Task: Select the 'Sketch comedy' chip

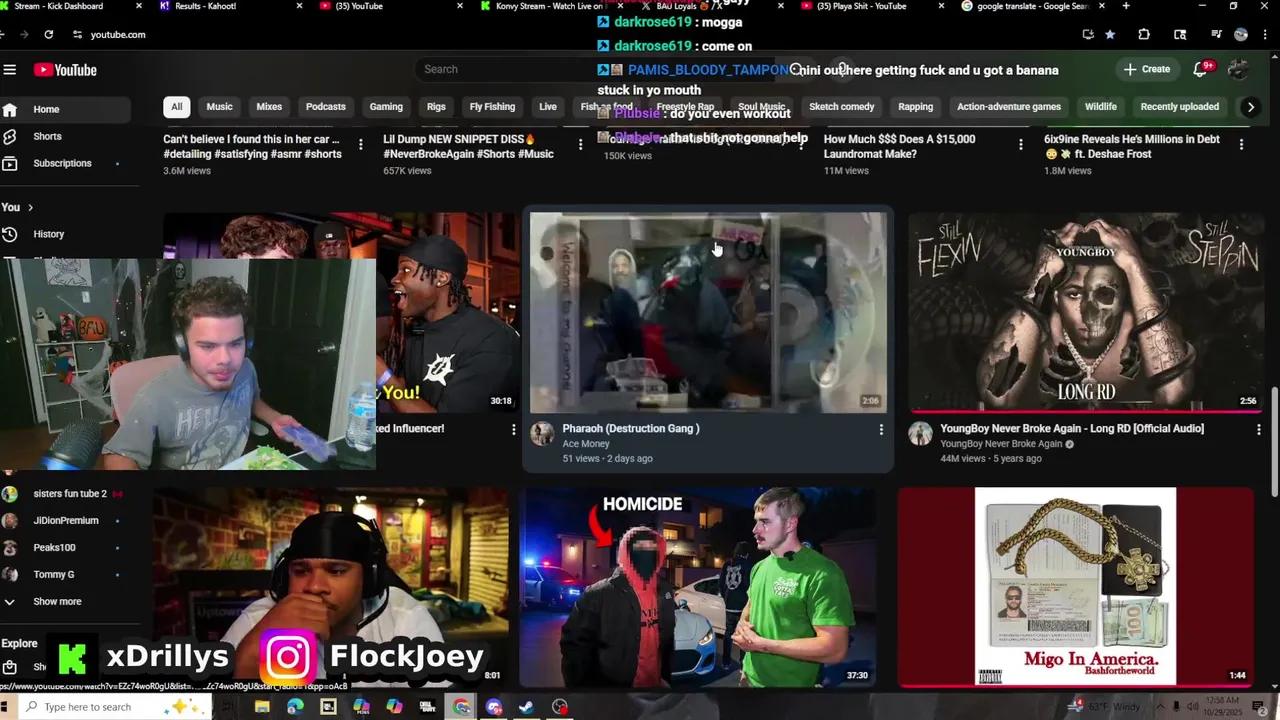Action: [841, 107]
